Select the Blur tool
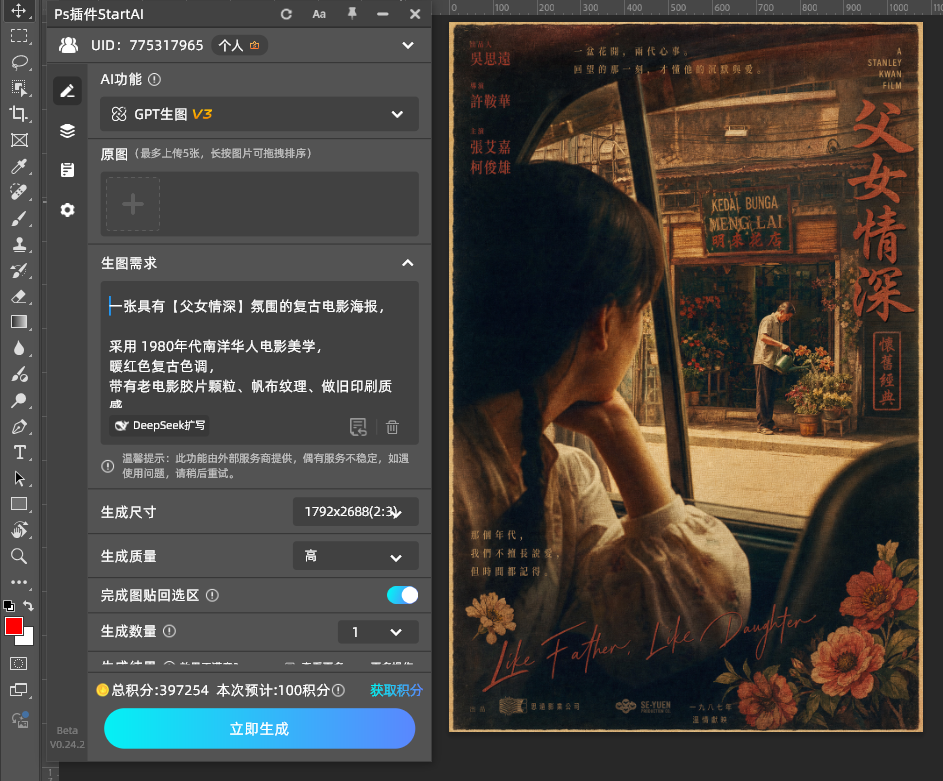The height and width of the screenshot is (781, 943). pyautogui.click(x=19, y=349)
